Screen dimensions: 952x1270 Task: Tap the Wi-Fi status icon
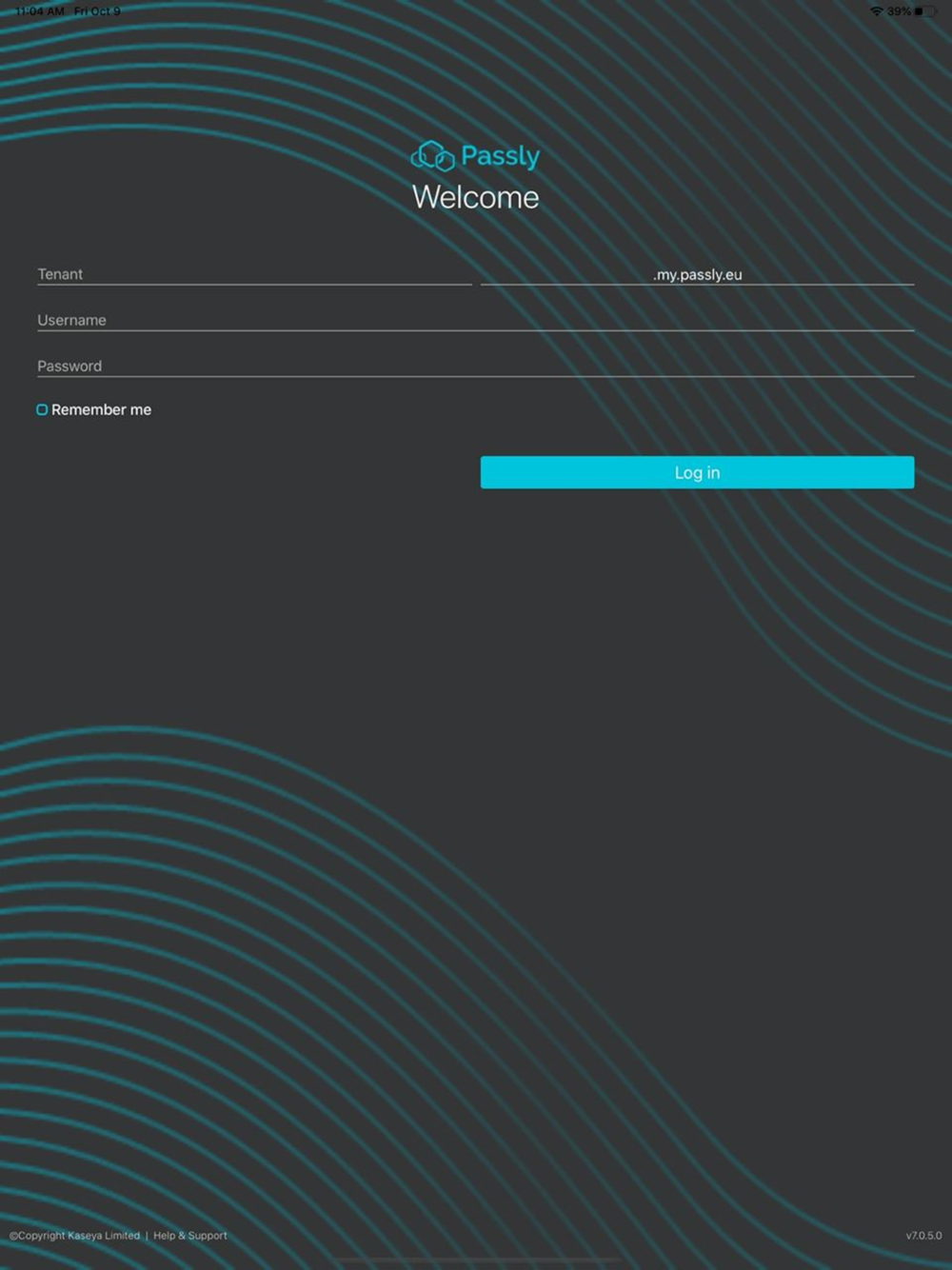coord(876,11)
